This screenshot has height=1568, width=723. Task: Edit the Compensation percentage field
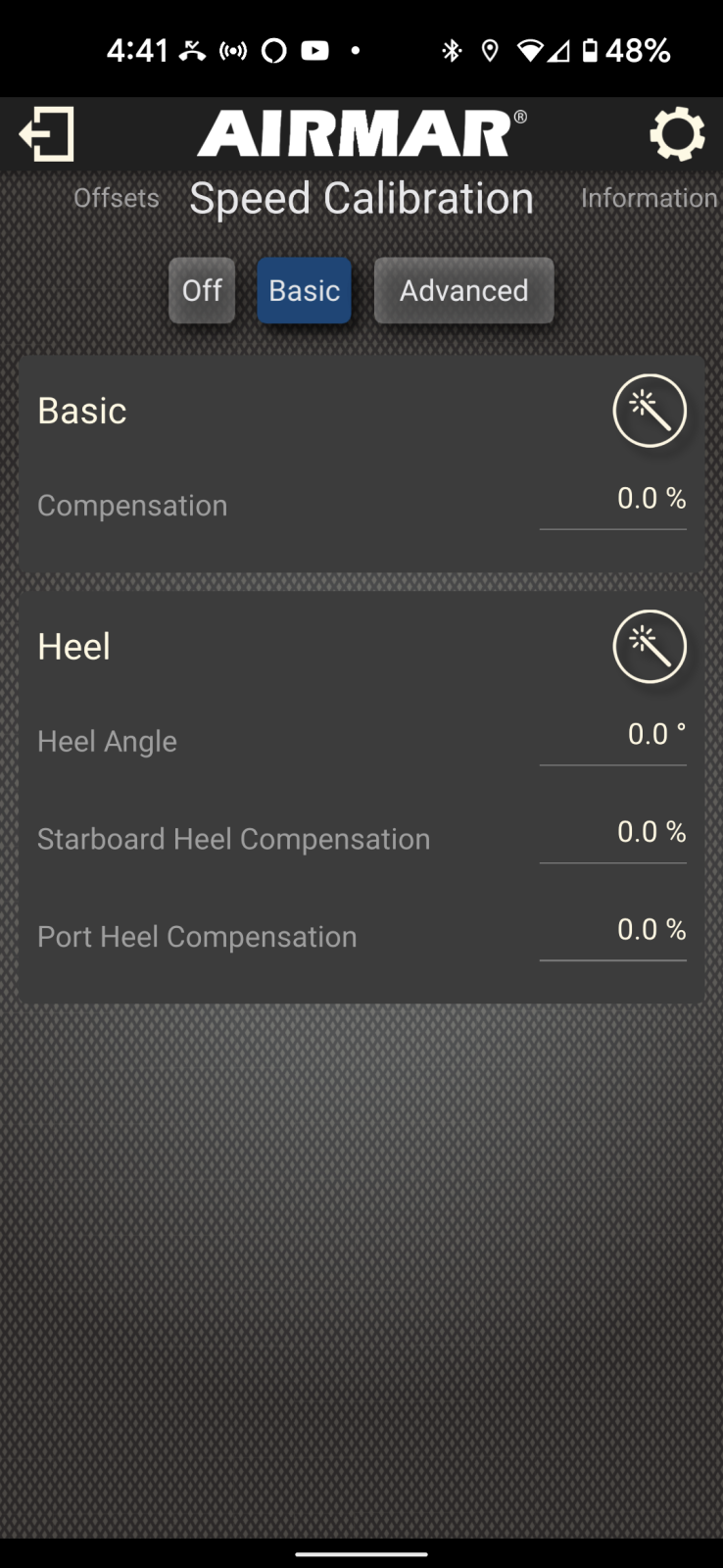click(613, 501)
